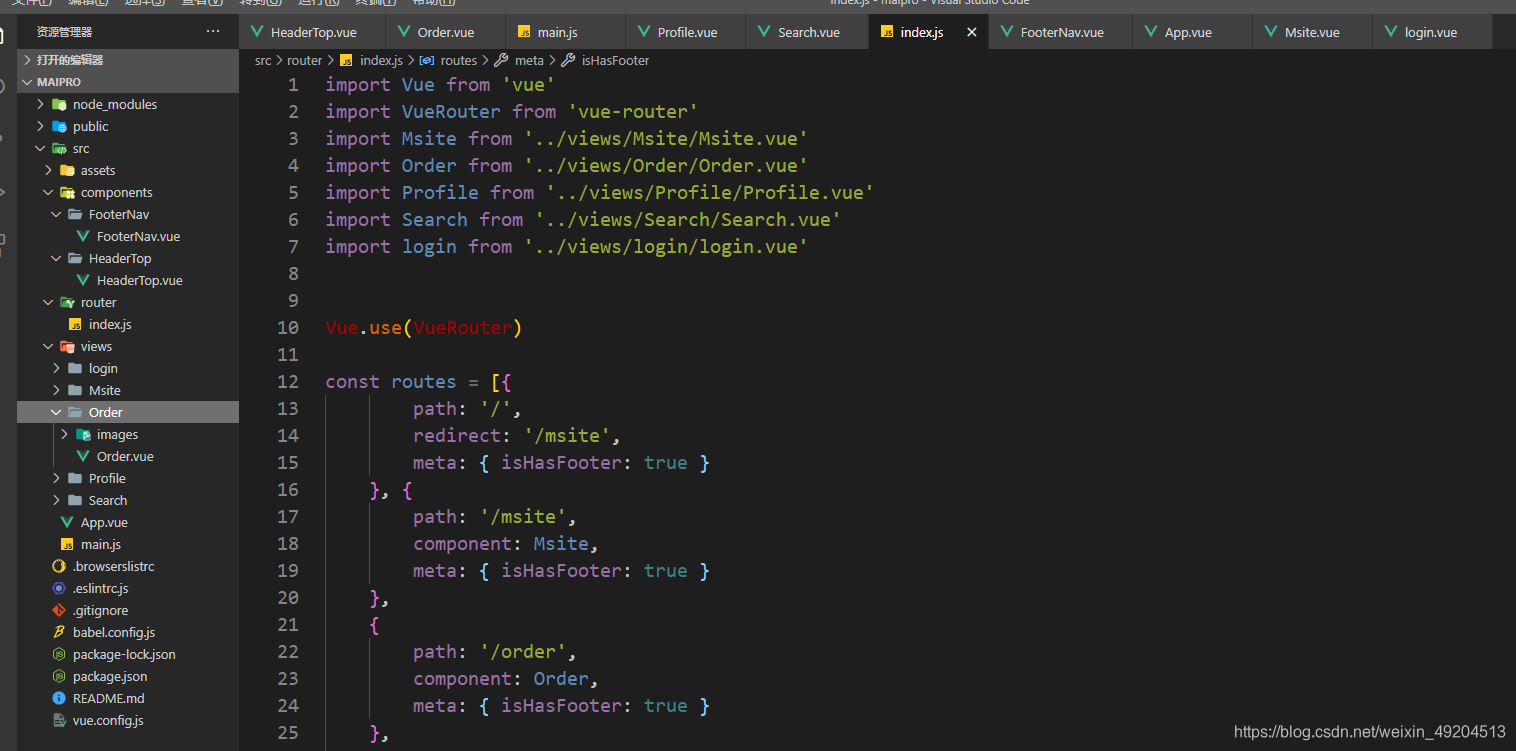The height and width of the screenshot is (751, 1516).
Task: Click the Vue icon of Order.vue in tree
Action: coord(84,456)
